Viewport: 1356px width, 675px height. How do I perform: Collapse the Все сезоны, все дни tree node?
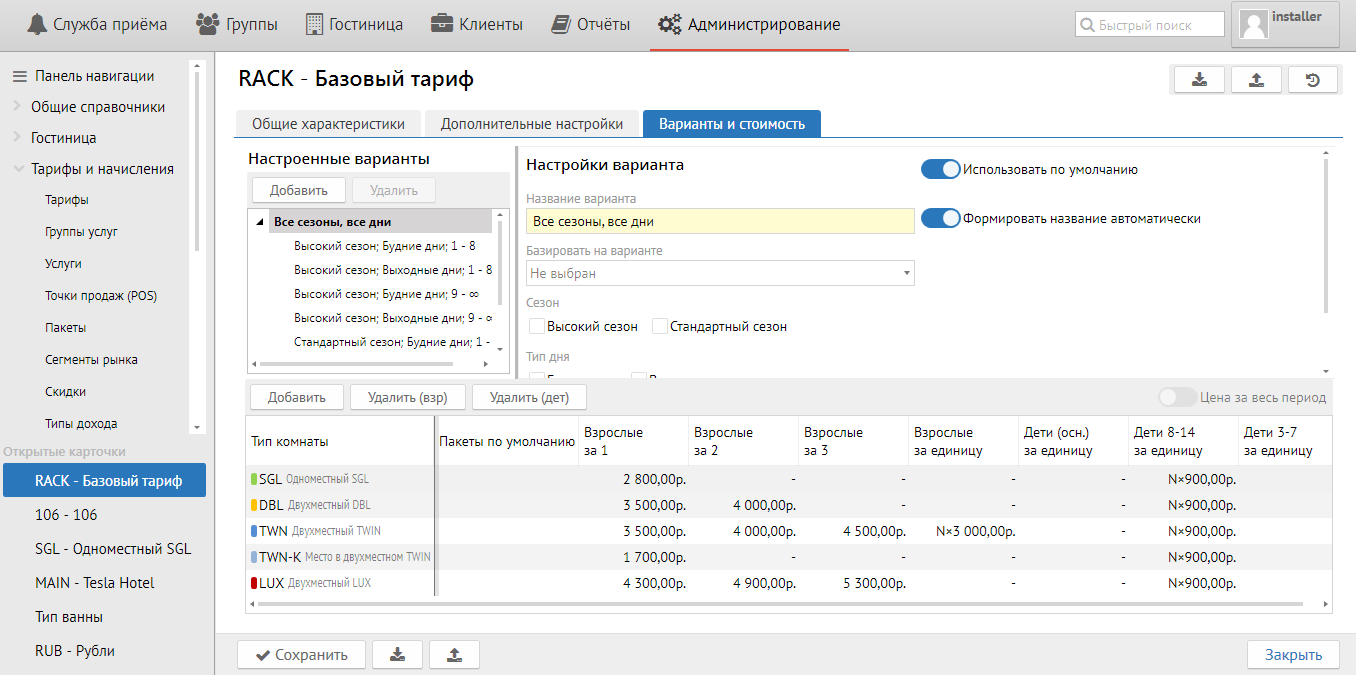(260, 222)
